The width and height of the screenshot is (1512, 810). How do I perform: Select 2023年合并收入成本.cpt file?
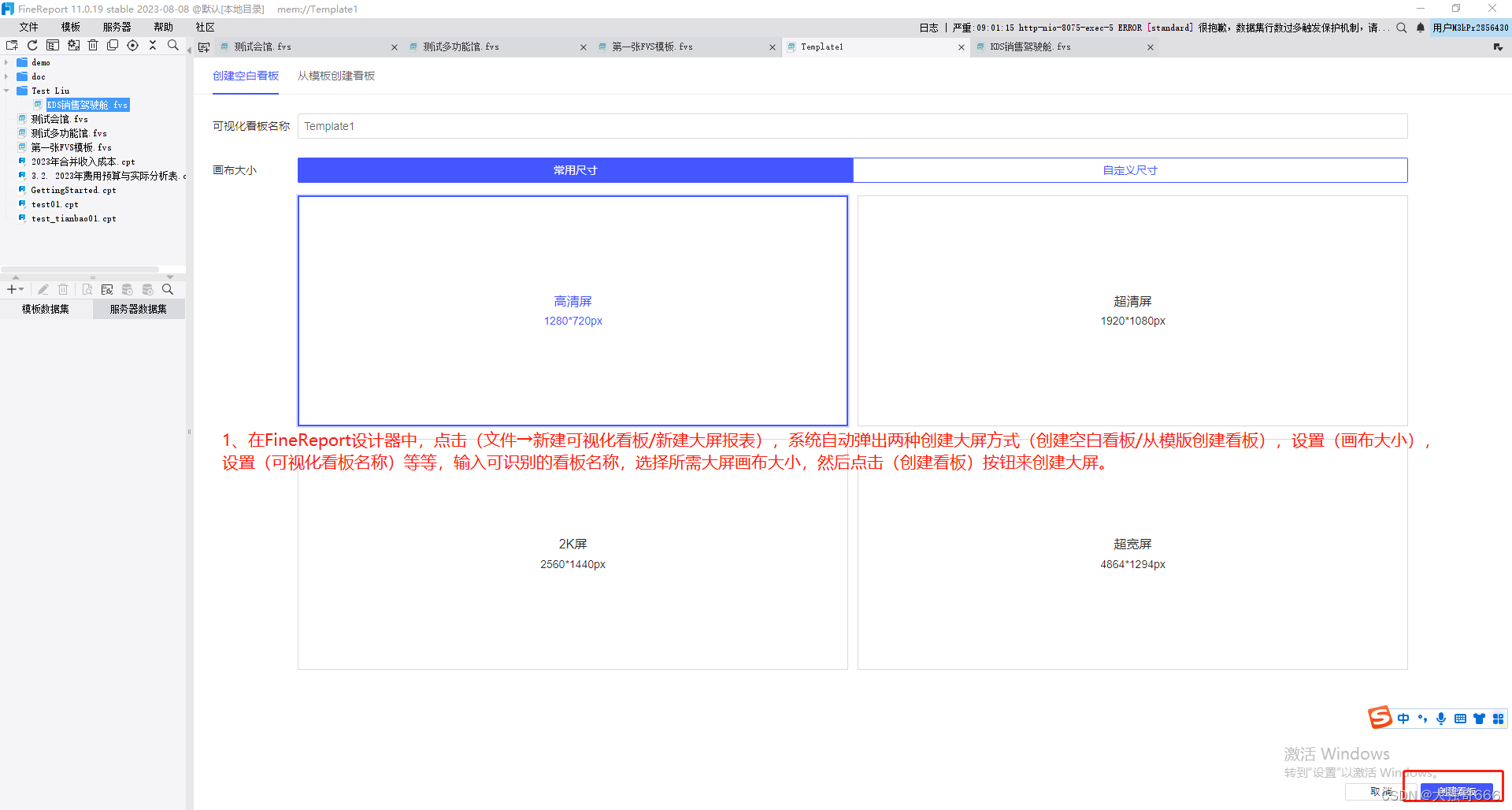tap(83, 162)
